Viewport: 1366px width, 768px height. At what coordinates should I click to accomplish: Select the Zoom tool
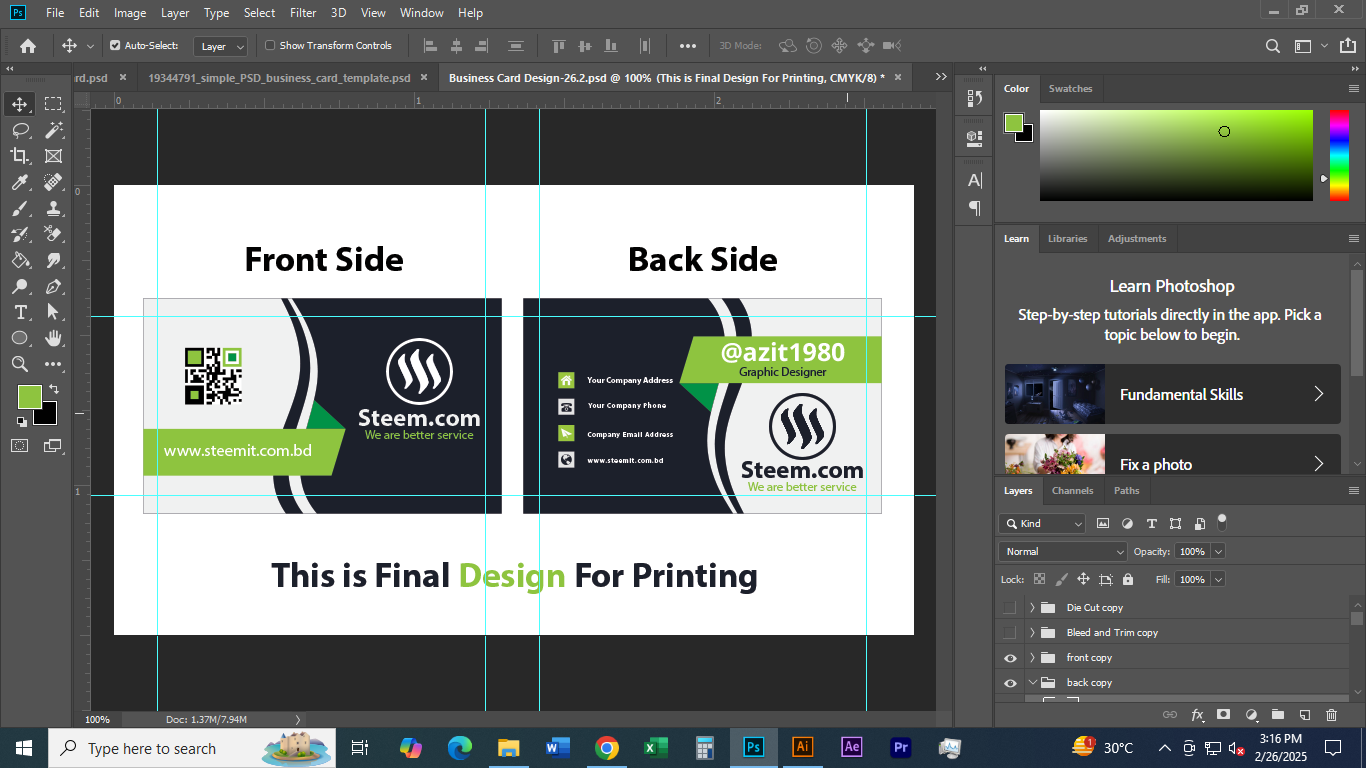pos(20,365)
